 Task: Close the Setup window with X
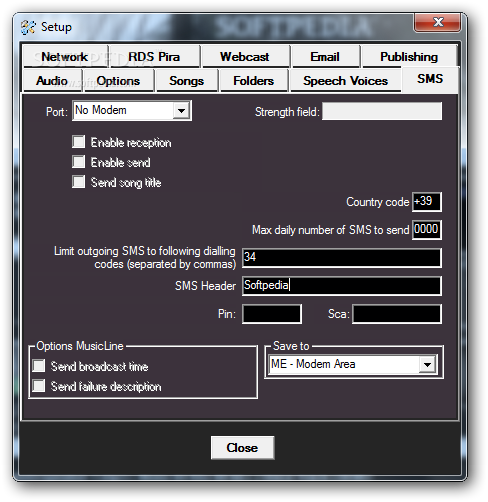pos(438,23)
